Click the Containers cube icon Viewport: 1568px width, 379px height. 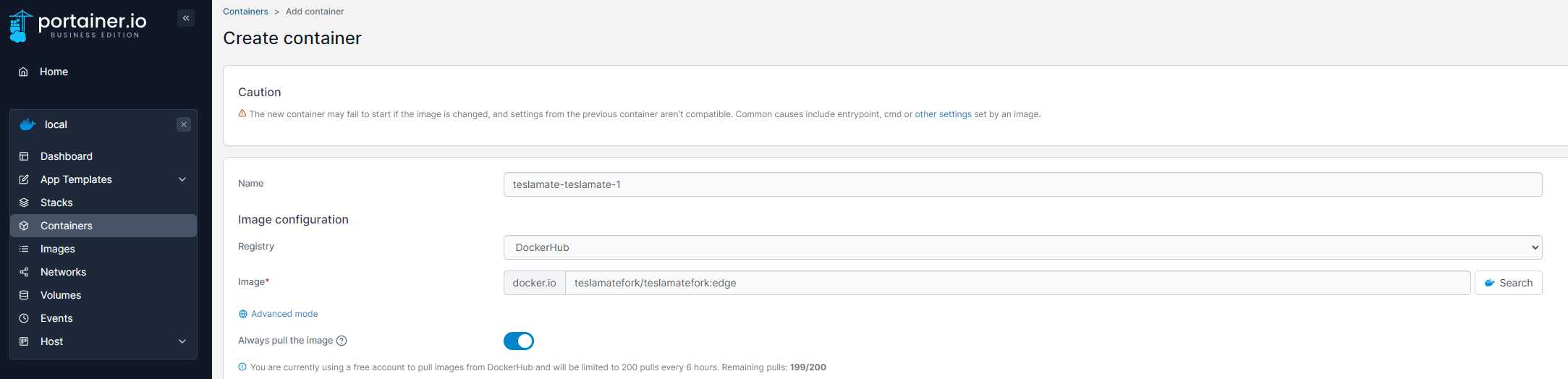[24, 226]
